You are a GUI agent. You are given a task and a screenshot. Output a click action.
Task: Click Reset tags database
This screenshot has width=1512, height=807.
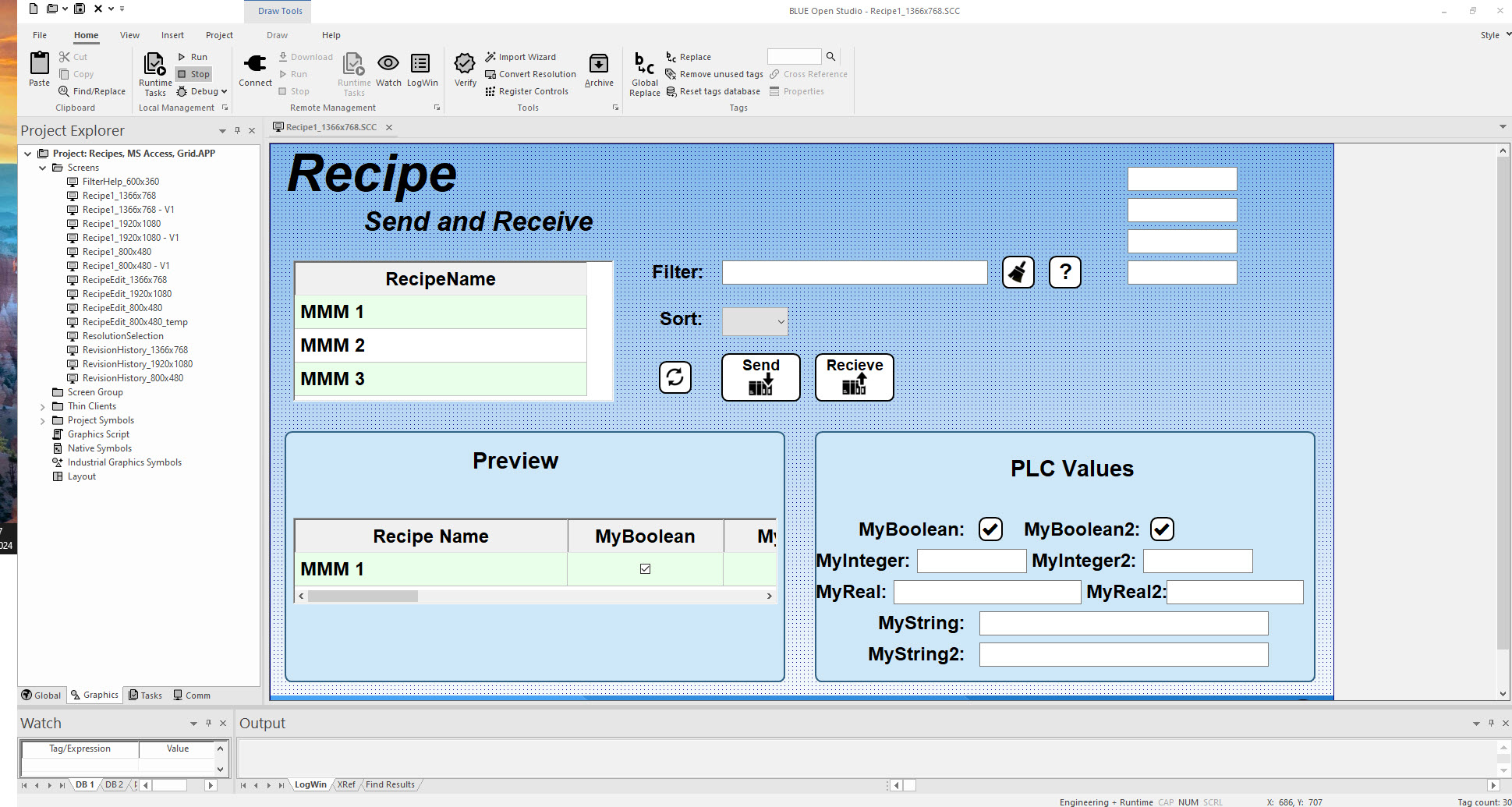tap(713, 91)
